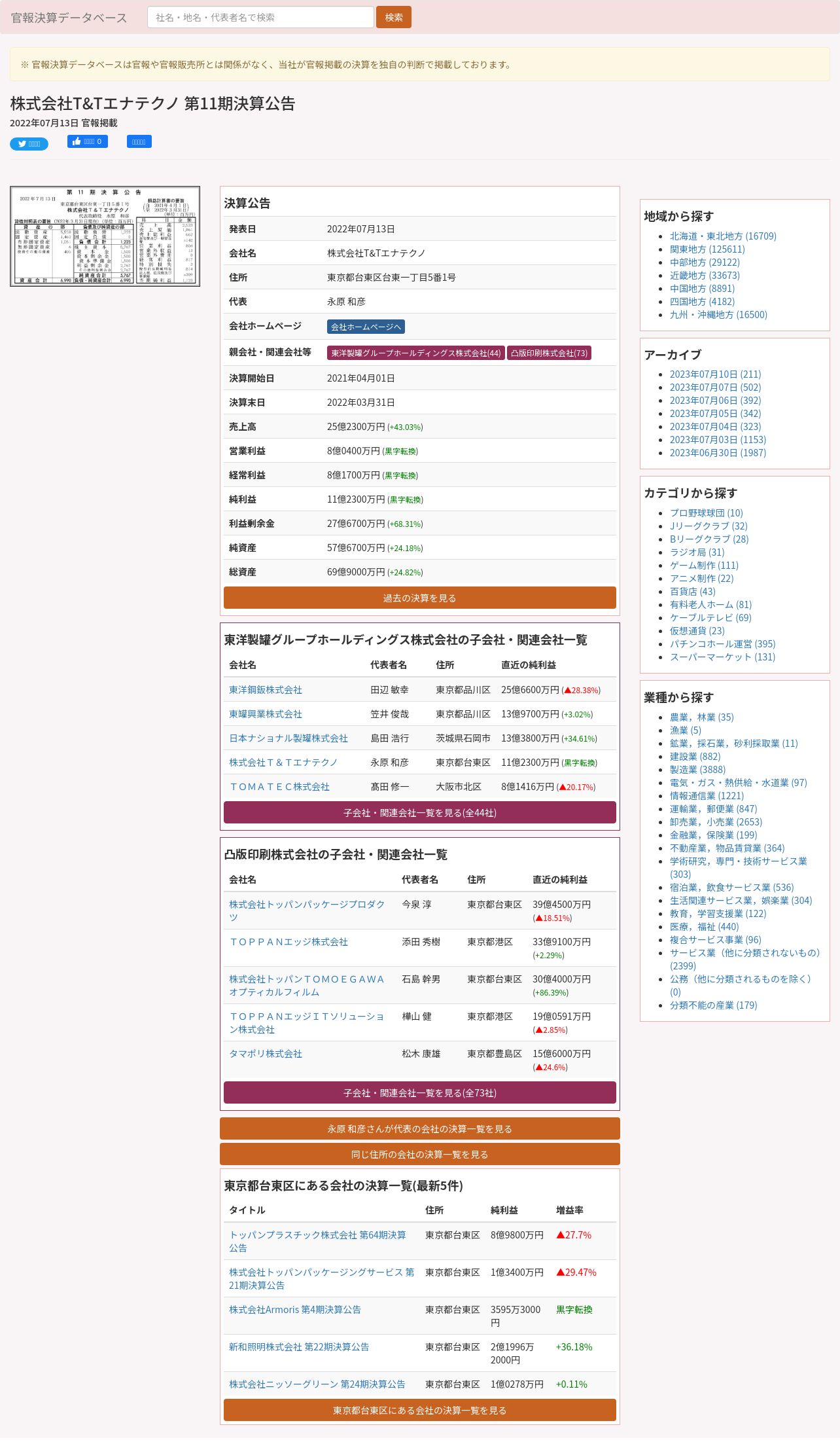
Task: Open 日本ナショナル製罐株式会社 link
Action: 289,738
